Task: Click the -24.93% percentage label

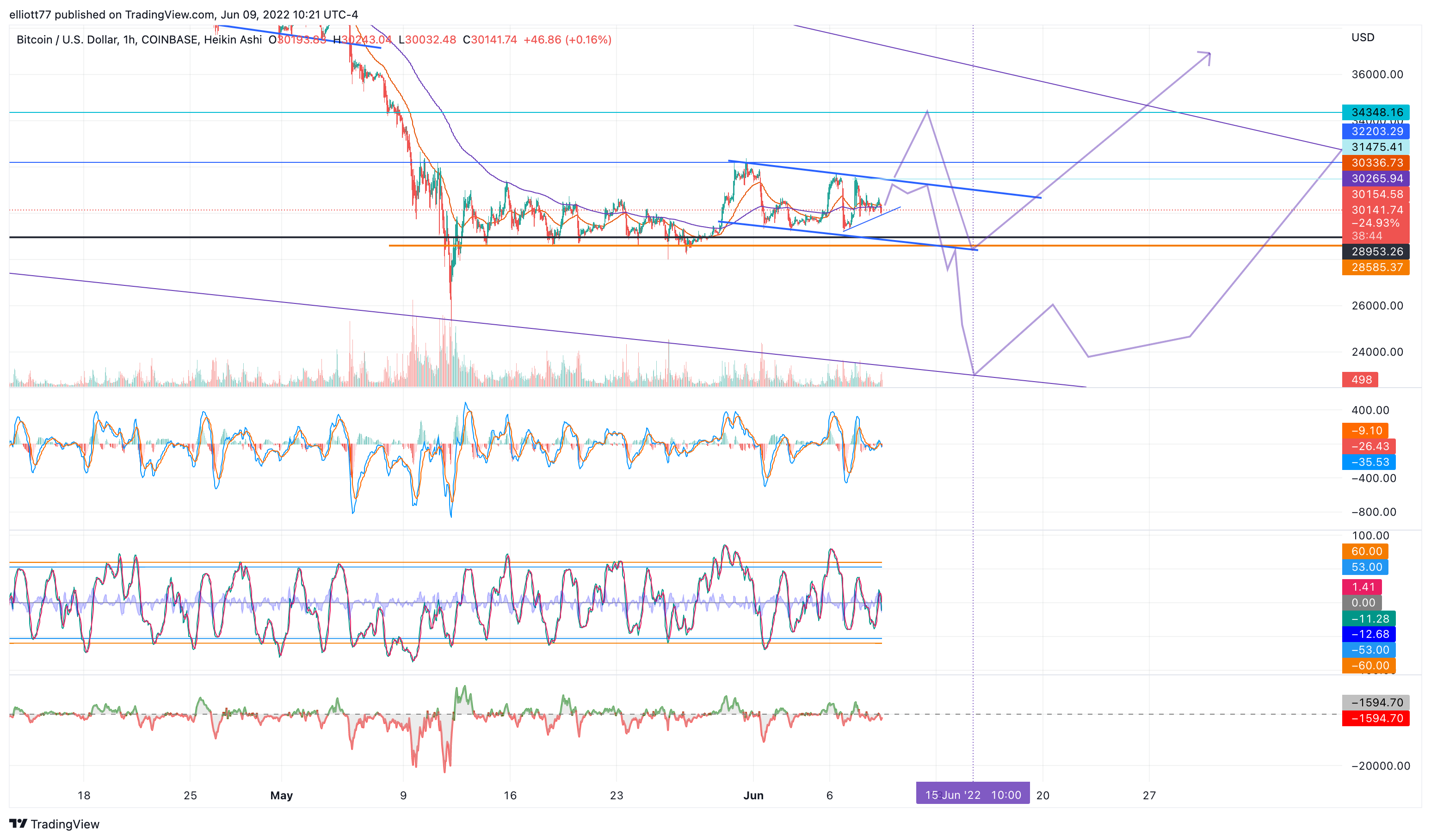Action: click(1375, 223)
